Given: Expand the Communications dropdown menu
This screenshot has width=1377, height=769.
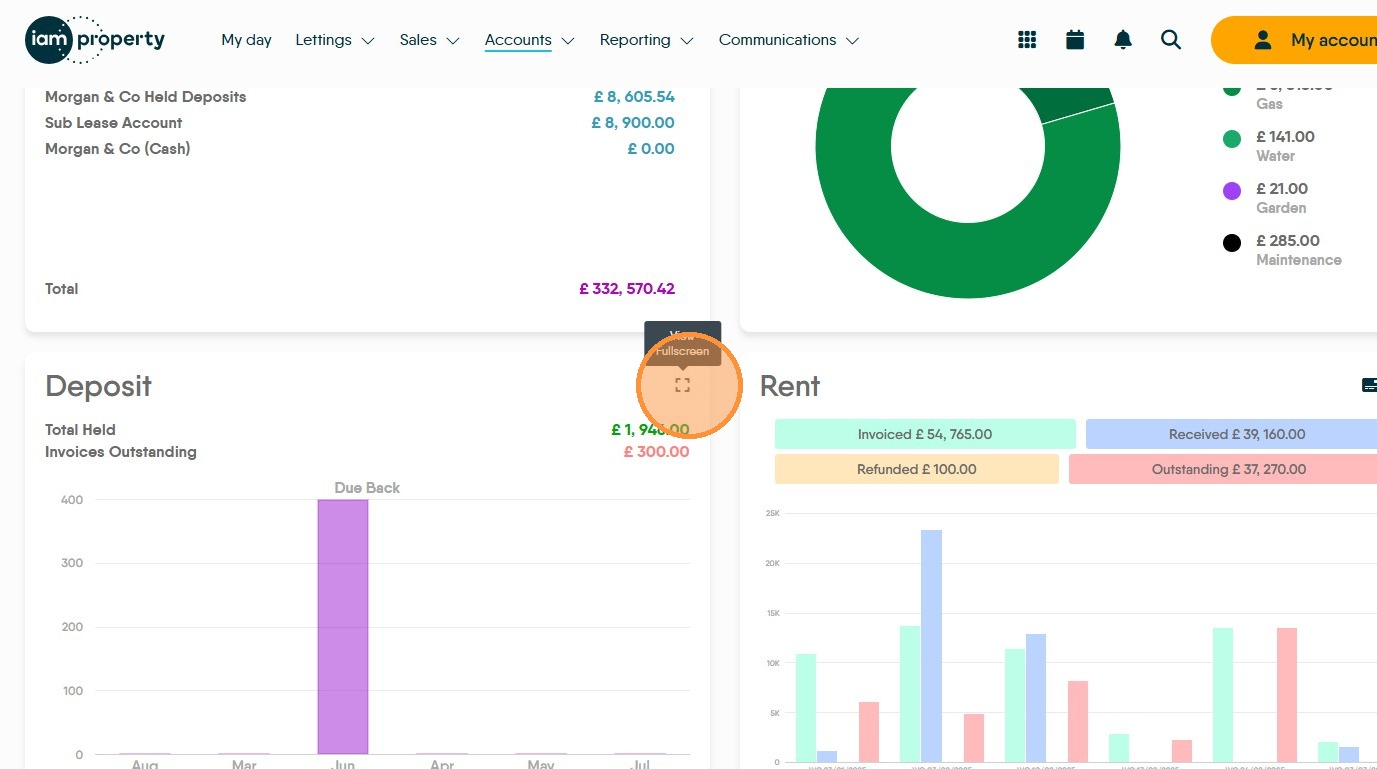Looking at the screenshot, I should click(789, 40).
